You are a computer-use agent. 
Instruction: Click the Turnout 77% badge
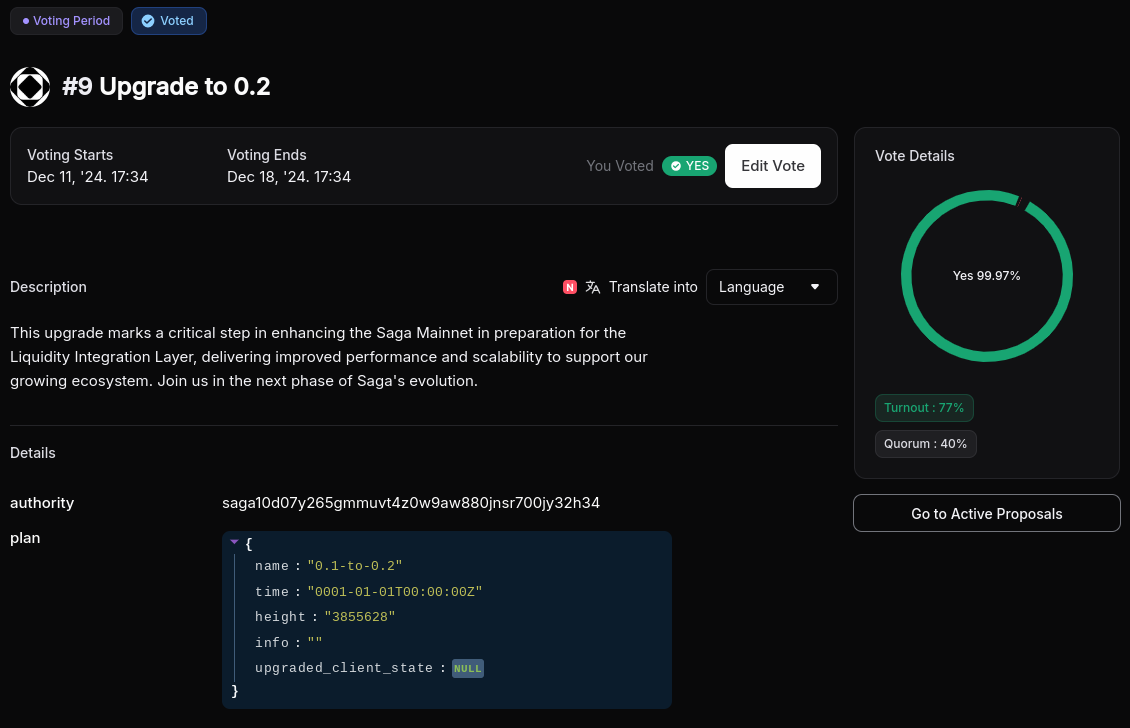point(924,408)
